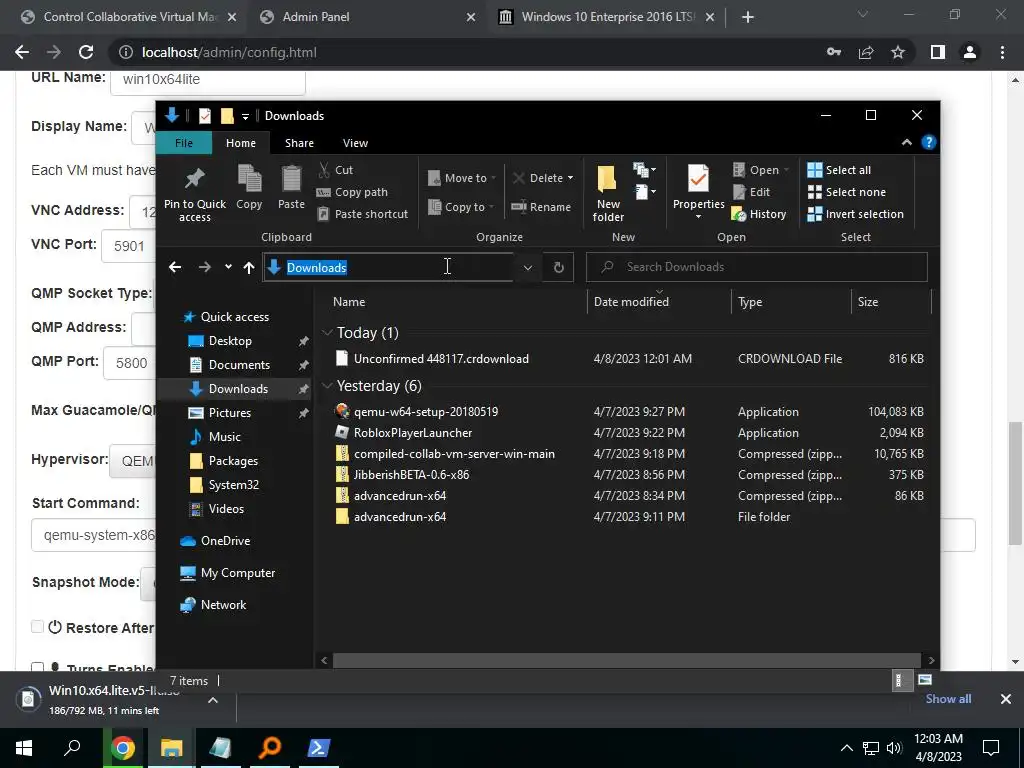Screen dimensions: 1024x768
Task: Click Rename in the Organize group
Action: pos(541,207)
